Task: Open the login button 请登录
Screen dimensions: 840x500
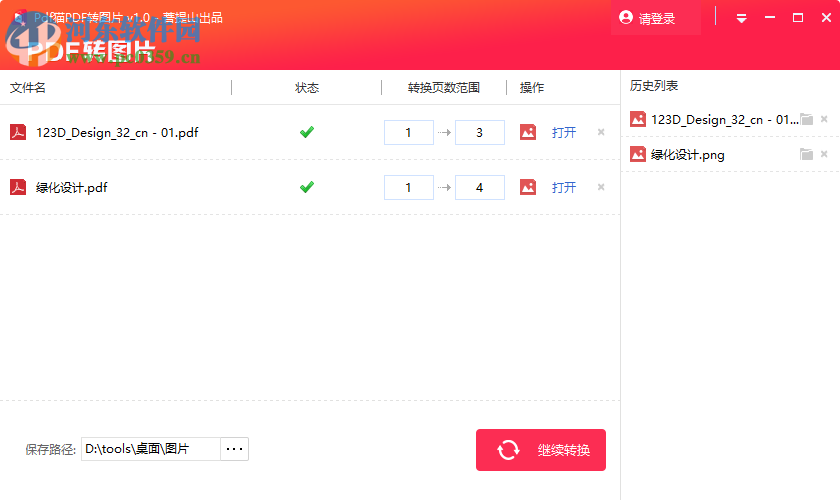Action: [655, 18]
